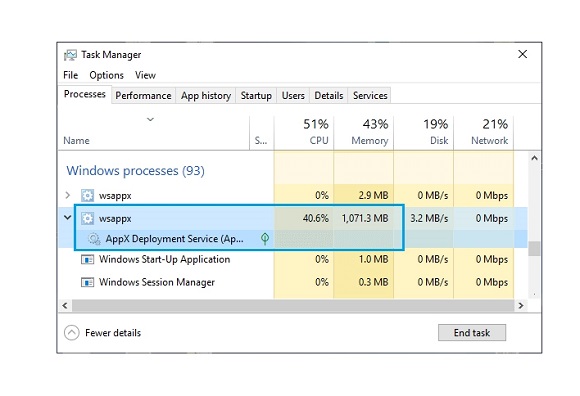Collapse the selected wsappx process group
Image resolution: width=580 pixels, height=396 pixels.
coord(68,217)
